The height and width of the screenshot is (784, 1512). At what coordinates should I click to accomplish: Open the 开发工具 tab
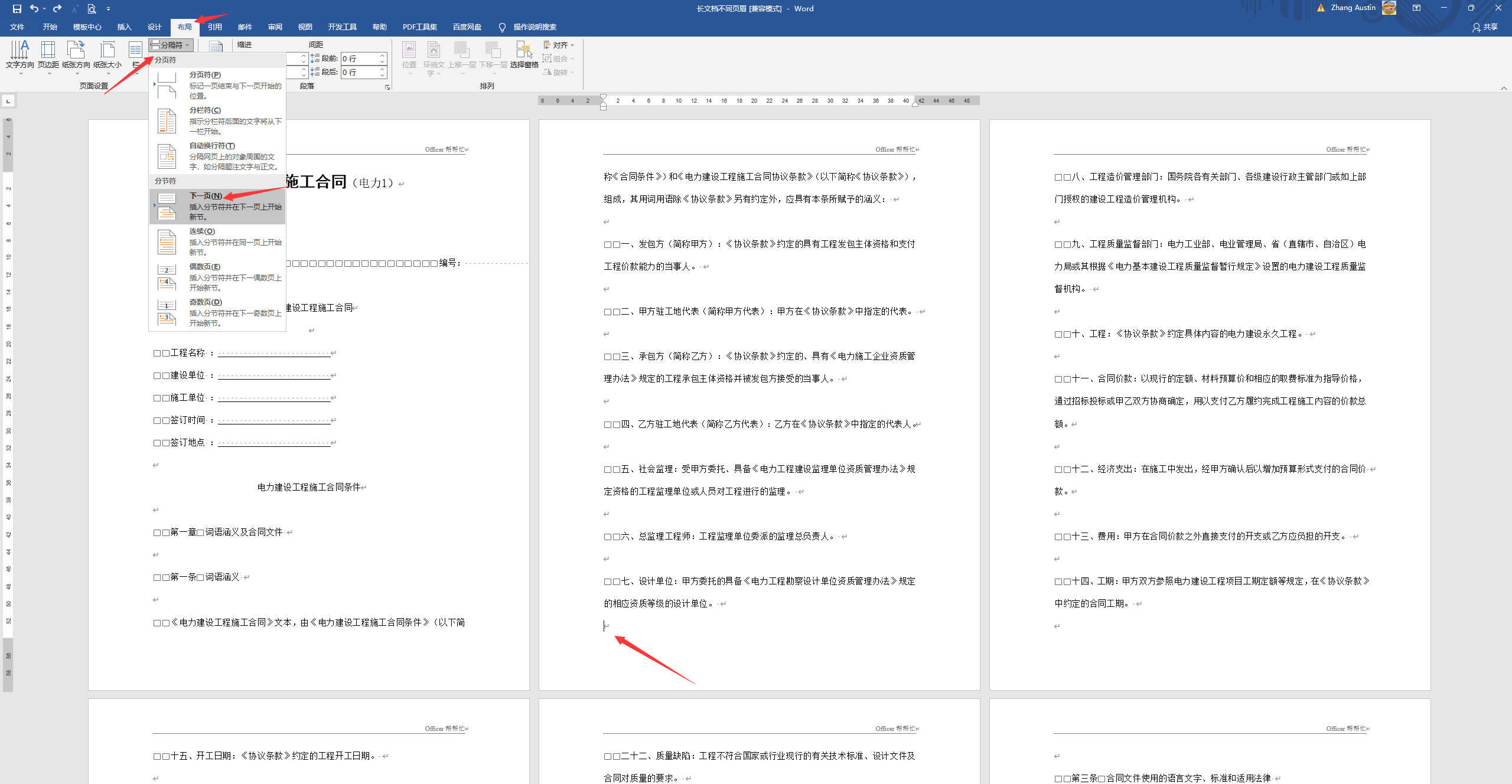click(342, 27)
